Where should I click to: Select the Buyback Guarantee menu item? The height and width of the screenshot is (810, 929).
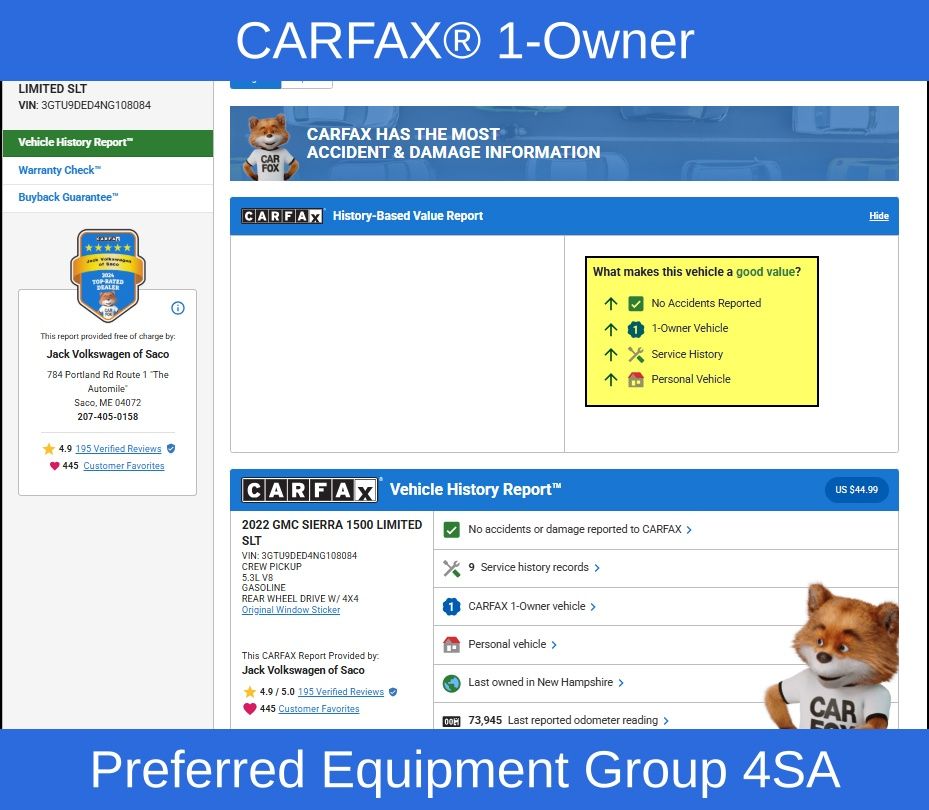click(x=68, y=197)
